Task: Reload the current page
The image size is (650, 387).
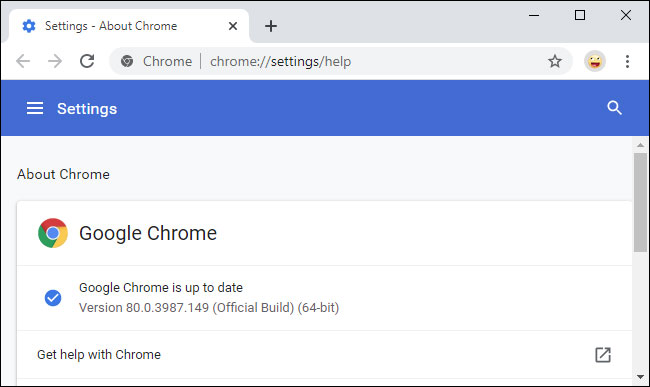Action: (x=87, y=61)
